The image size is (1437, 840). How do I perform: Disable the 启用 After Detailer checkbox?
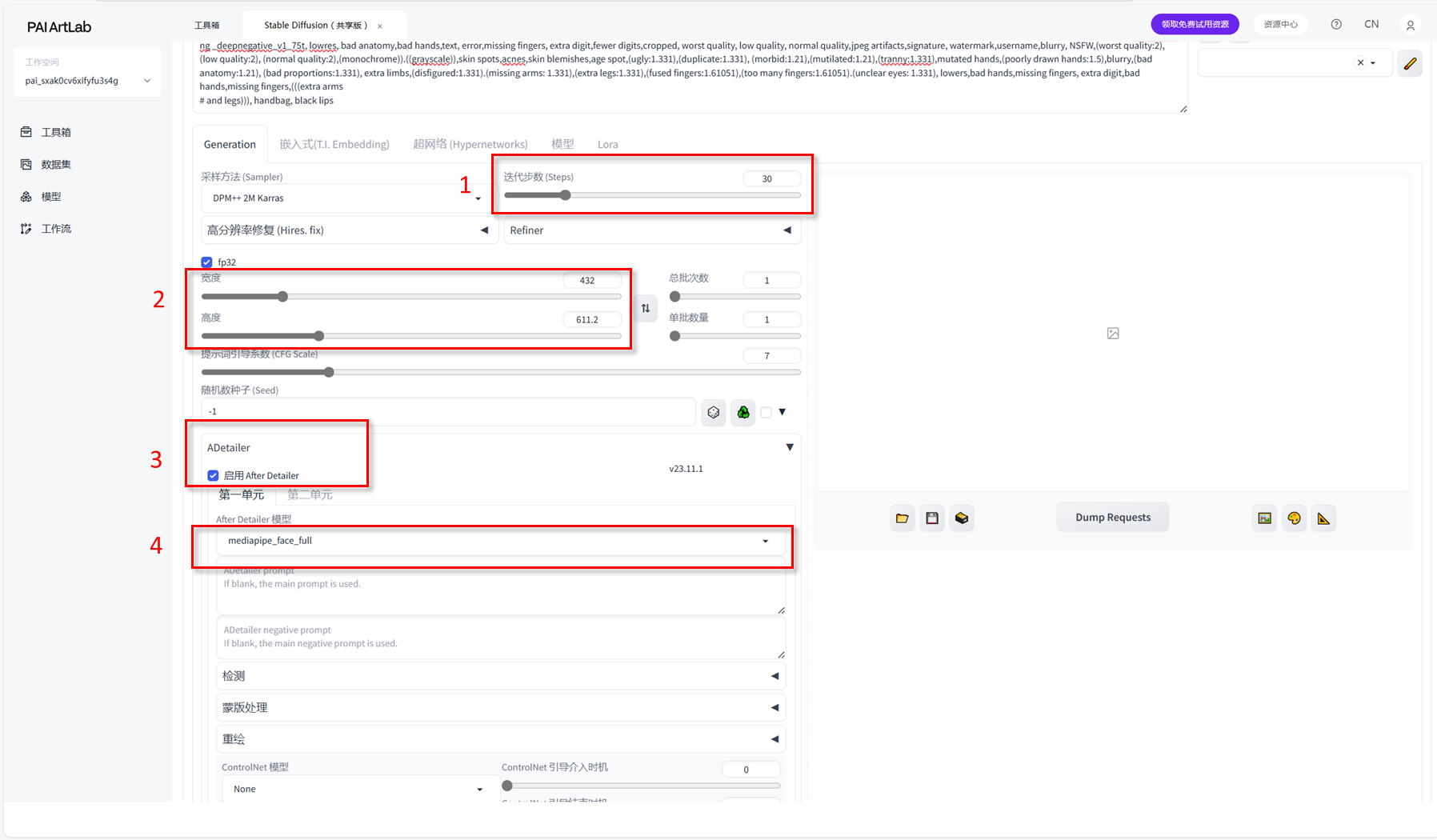(213, 475)
